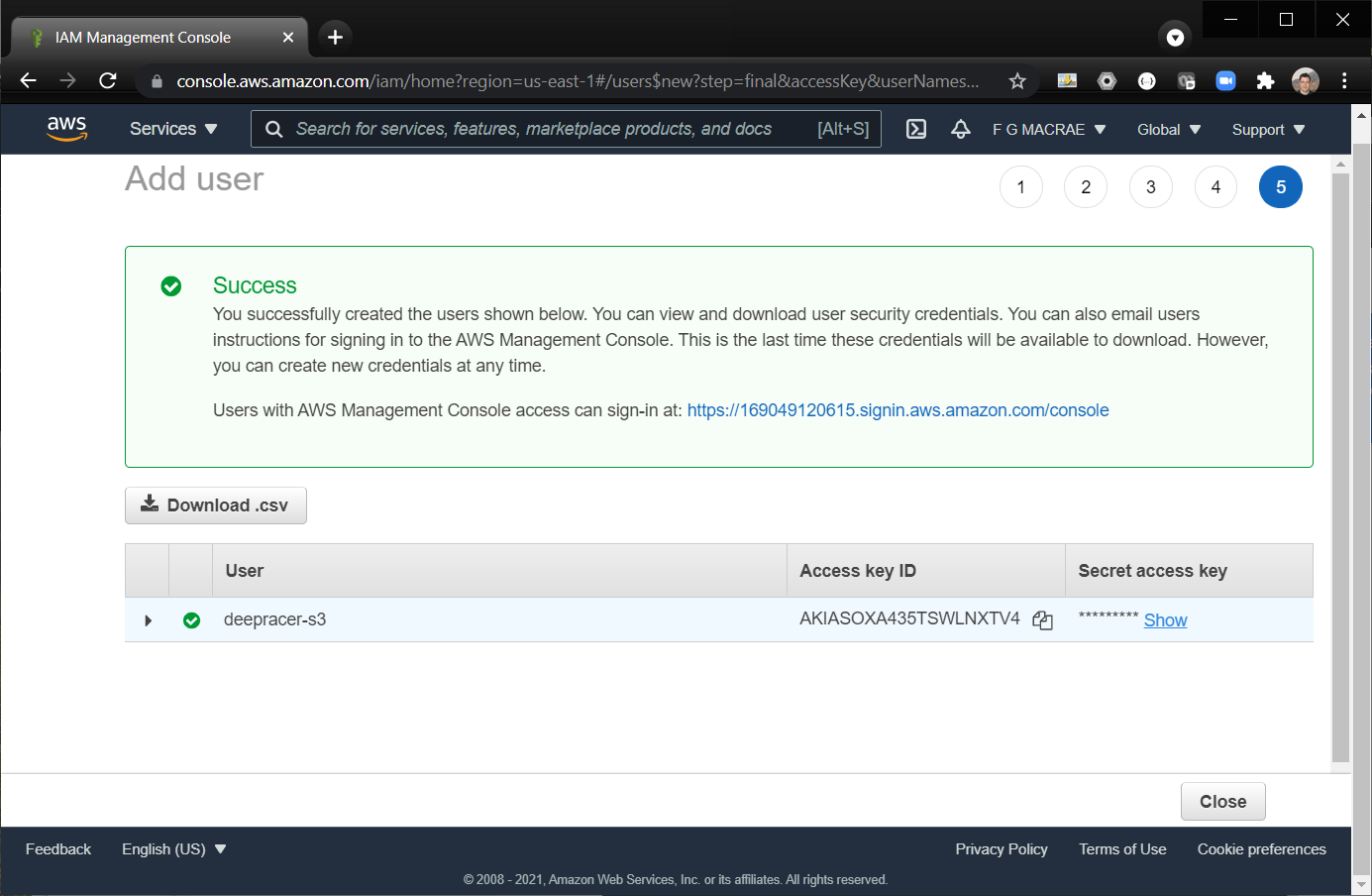The height and width of the screenshot is (896, 1372).
Task: Open the Services dropdown menu
Action: click(173, 129)
